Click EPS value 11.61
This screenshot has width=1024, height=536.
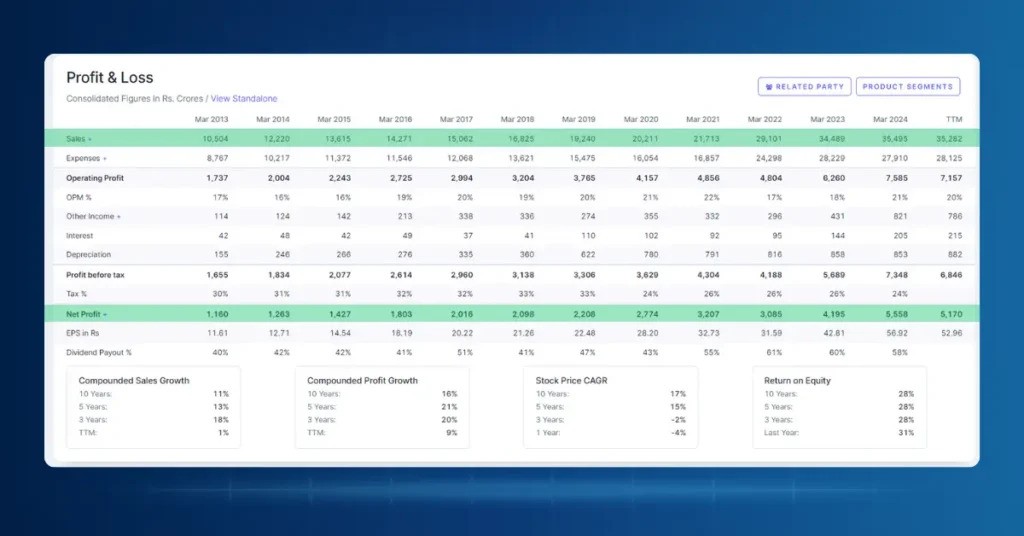coord(217,333)
